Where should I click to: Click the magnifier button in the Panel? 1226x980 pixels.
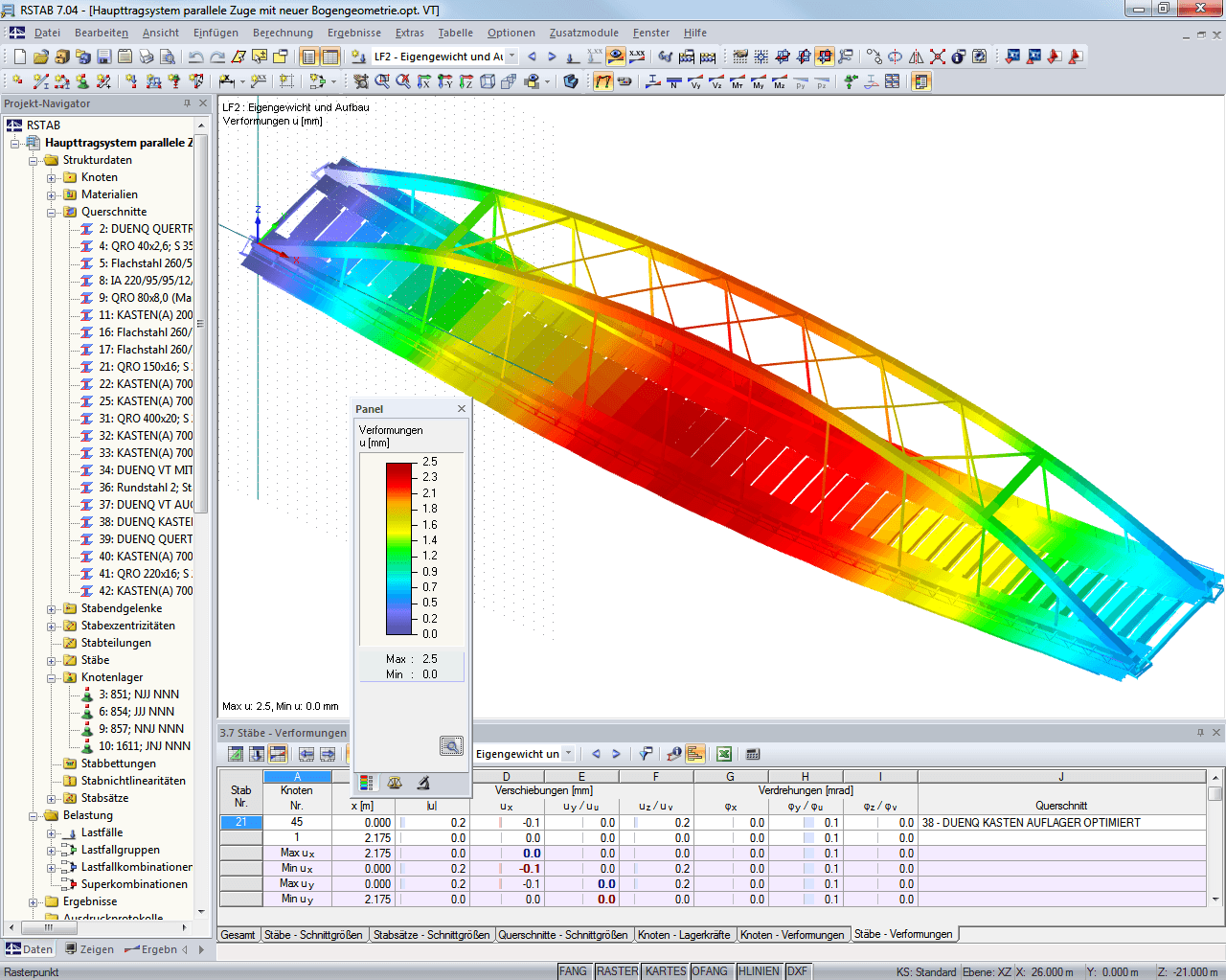pyautogui.click(x=451, y=745)
